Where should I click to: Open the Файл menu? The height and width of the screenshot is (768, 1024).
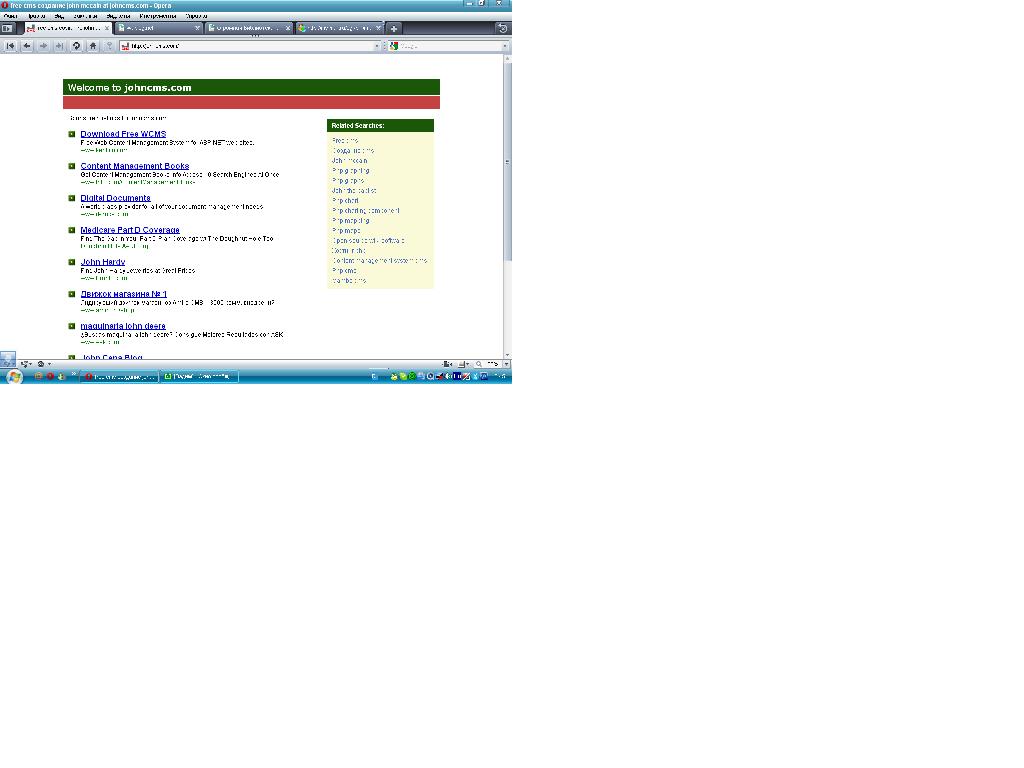pos(10,16)
